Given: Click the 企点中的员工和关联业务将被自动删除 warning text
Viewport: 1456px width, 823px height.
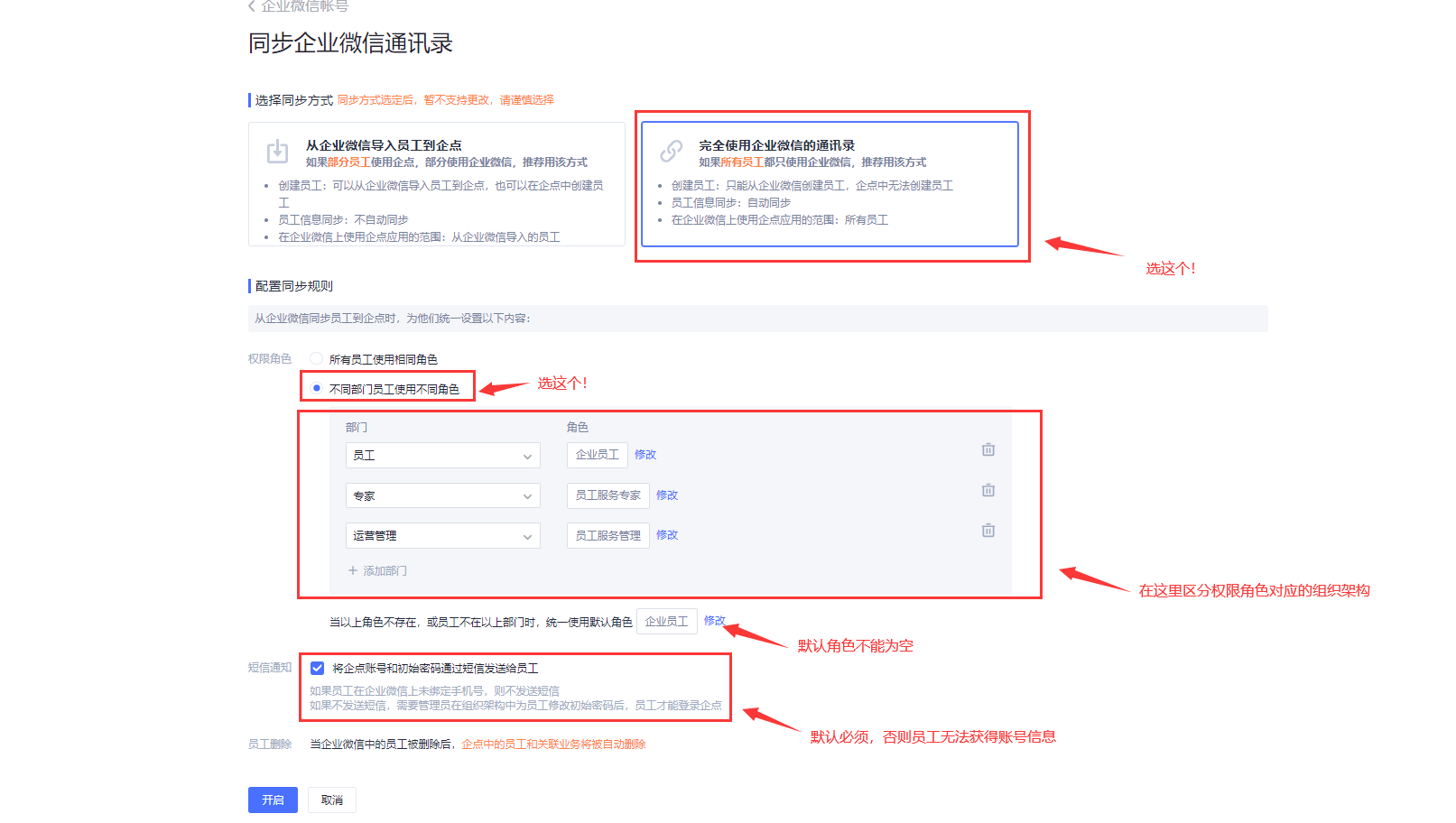Looking at the screenshot, I should (554, 744).
